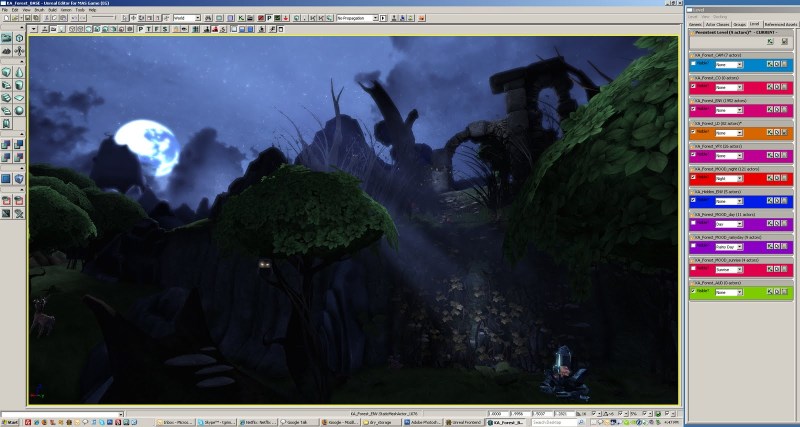Switch to Adobe Photoshop taskbar item

422,422
